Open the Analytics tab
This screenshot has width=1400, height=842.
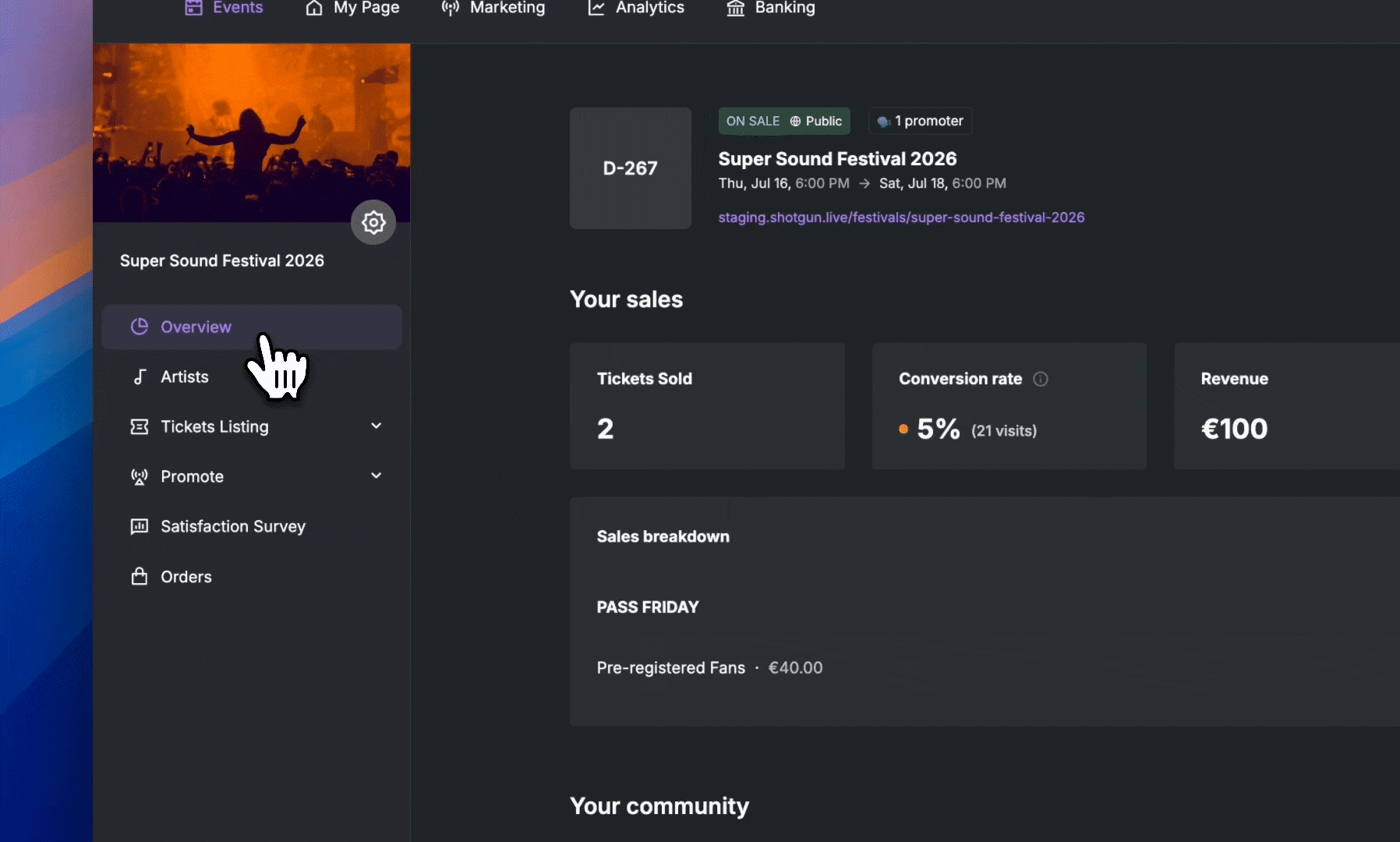click(636, 8)
